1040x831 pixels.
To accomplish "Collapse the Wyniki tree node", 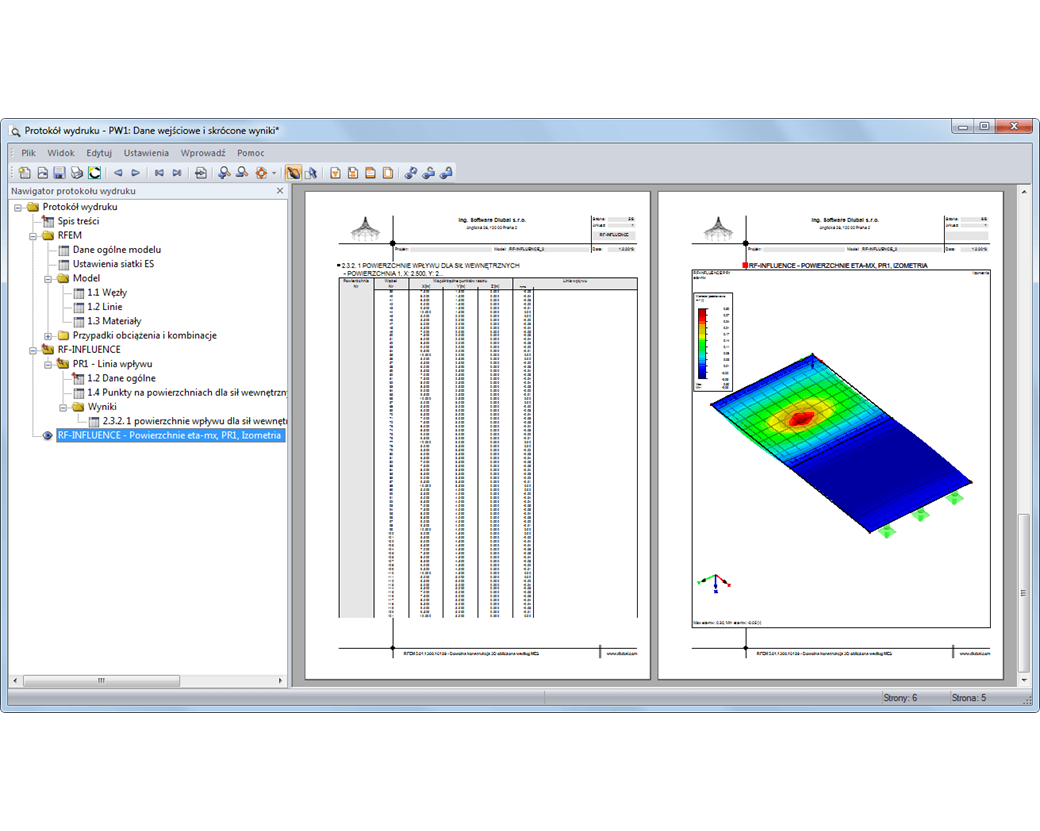I will 63,407.
